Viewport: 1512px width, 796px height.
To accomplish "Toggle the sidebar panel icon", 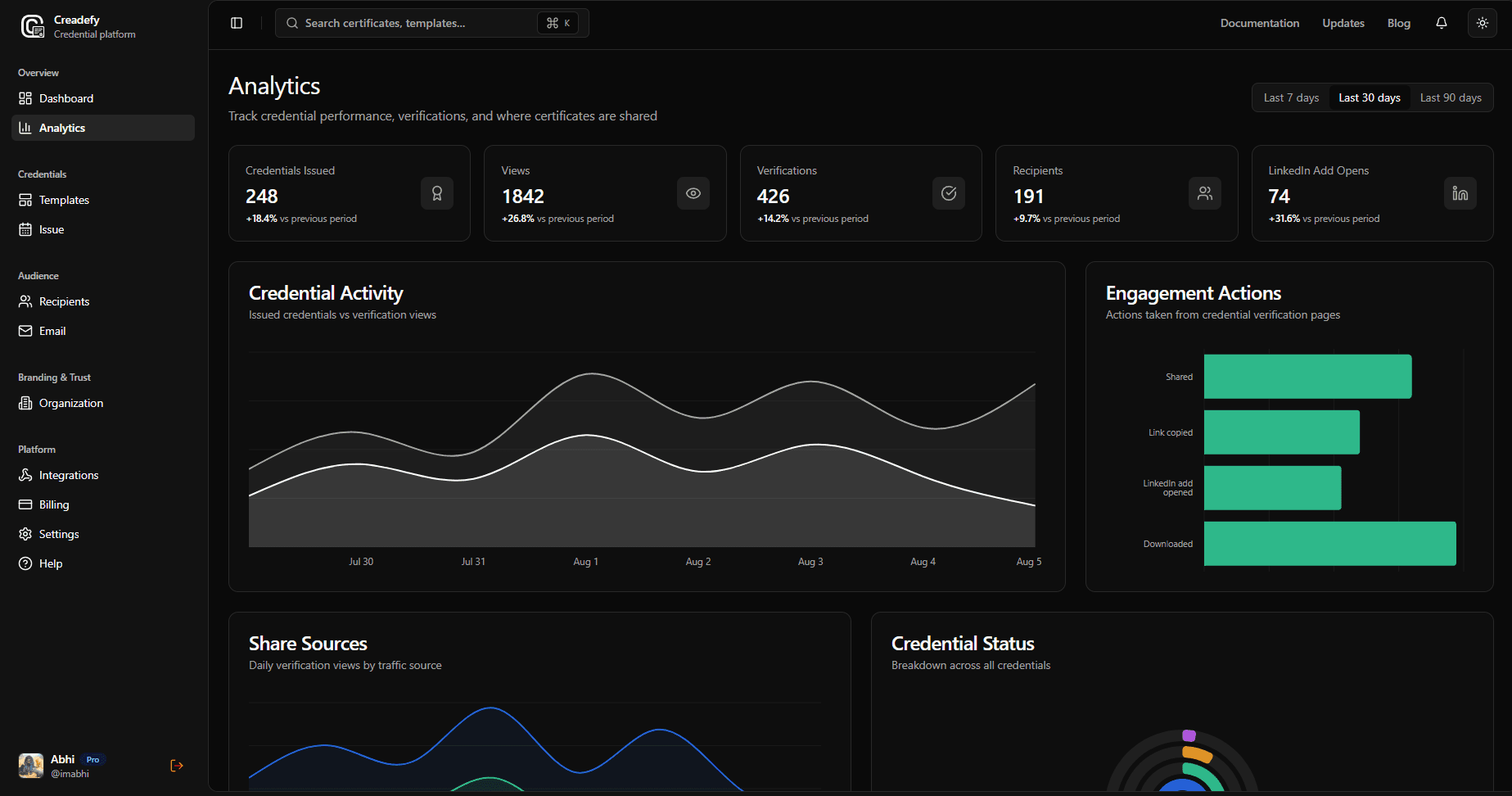I will click(x=237, y=23).
